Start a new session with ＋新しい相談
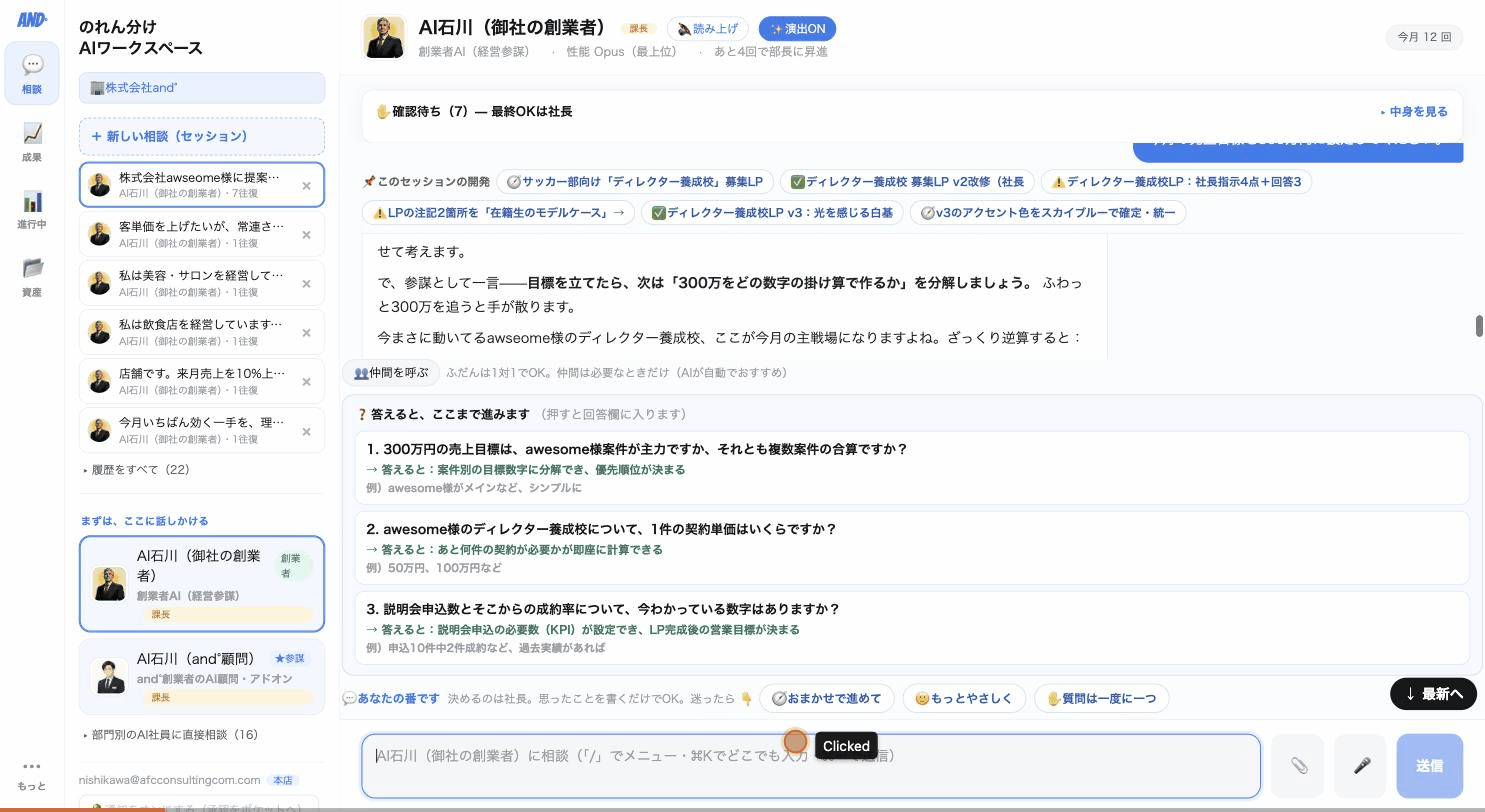 tap(202, 136)
